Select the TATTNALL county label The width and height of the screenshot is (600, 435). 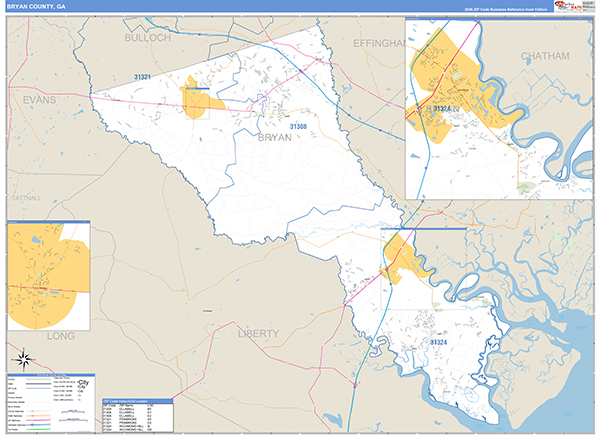pos(26,198)
